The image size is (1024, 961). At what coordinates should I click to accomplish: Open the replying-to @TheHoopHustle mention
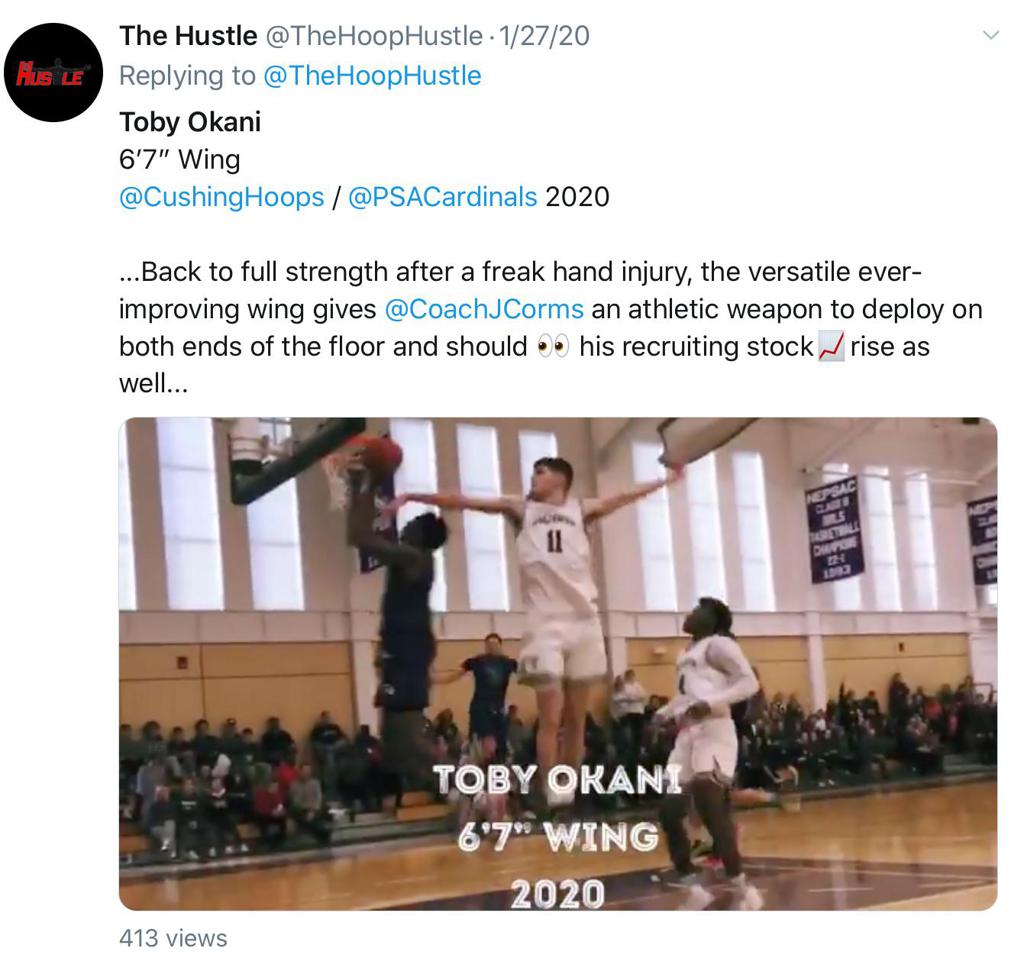372,76
